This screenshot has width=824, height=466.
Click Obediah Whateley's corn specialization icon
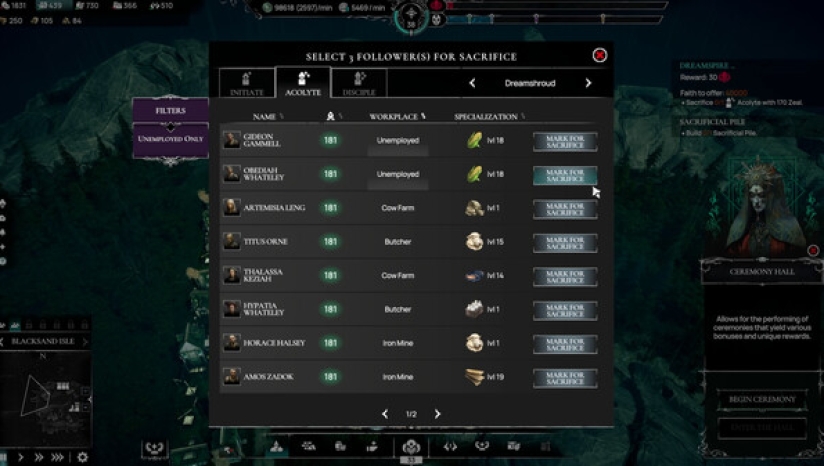pyautogui.click(x=474, y=174)
